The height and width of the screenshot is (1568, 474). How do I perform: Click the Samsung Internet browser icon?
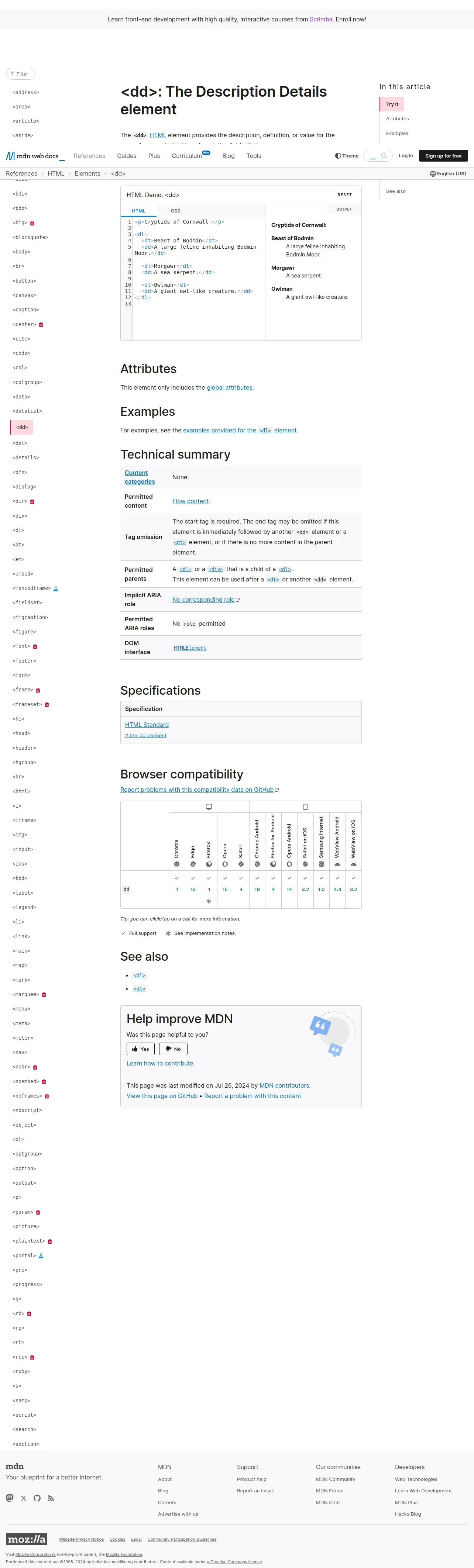[x=322, y=864]
